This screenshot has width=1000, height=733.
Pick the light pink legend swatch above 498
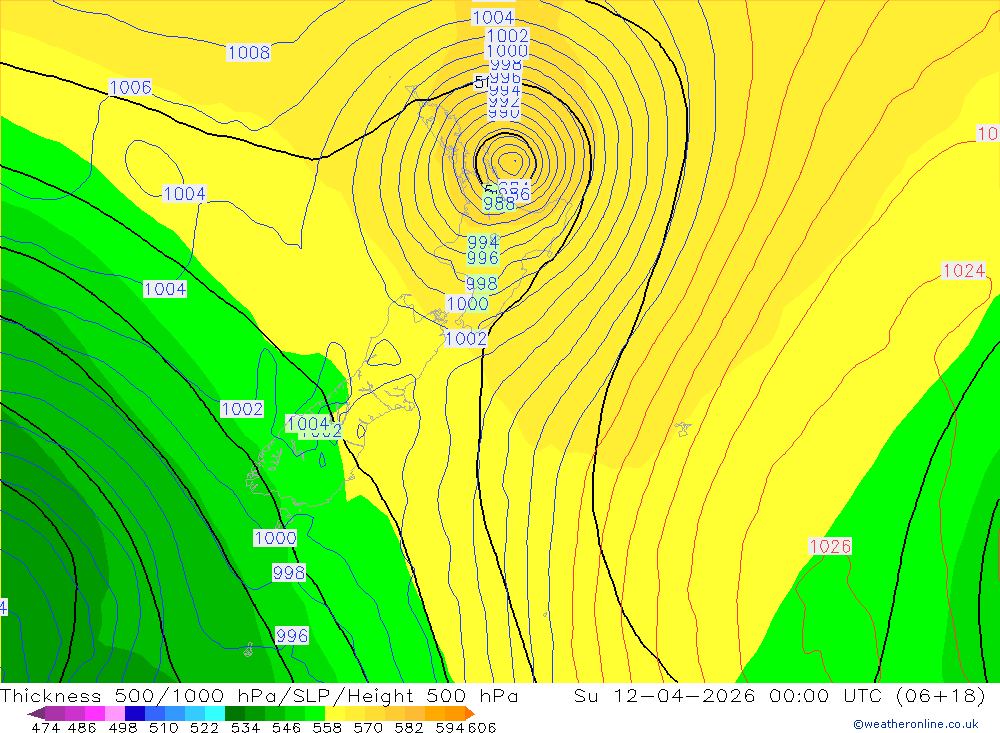[x=115, y=713]
